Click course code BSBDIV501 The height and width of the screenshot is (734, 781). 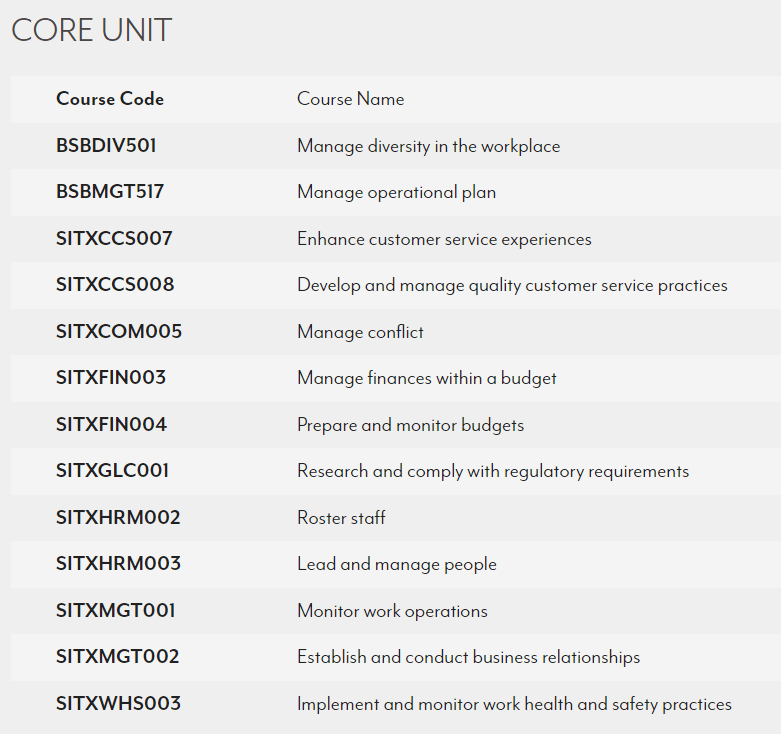pyautogui.click(x=106, y=146)
